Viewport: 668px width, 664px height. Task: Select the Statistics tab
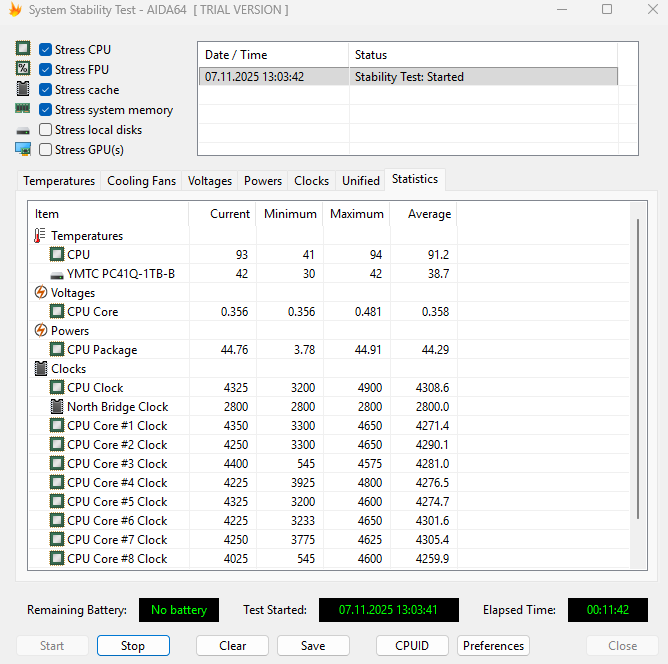415,179
